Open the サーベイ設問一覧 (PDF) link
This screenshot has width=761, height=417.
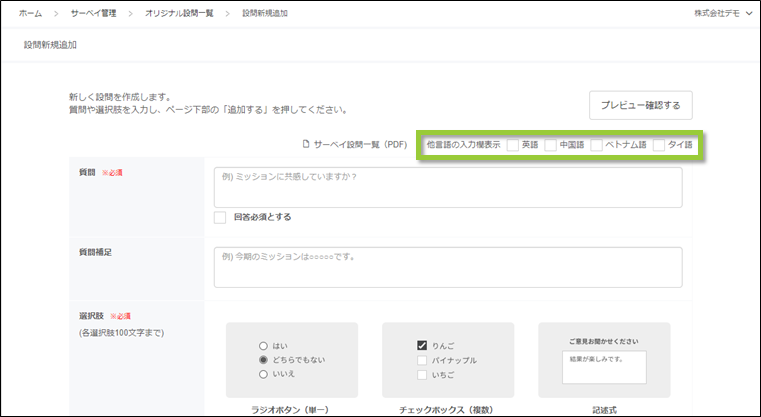pos(359,145)
